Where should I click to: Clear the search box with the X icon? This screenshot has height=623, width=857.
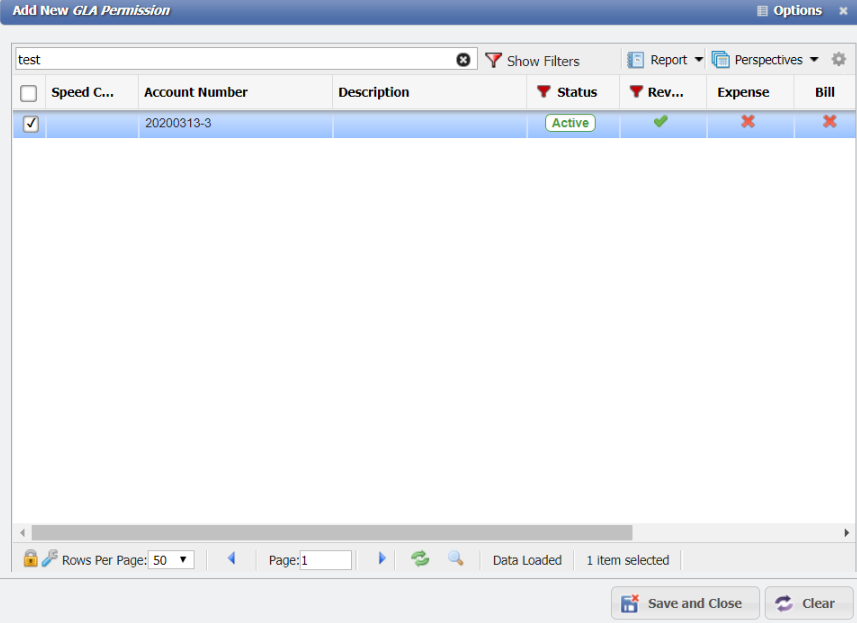(x=463, y=60)
